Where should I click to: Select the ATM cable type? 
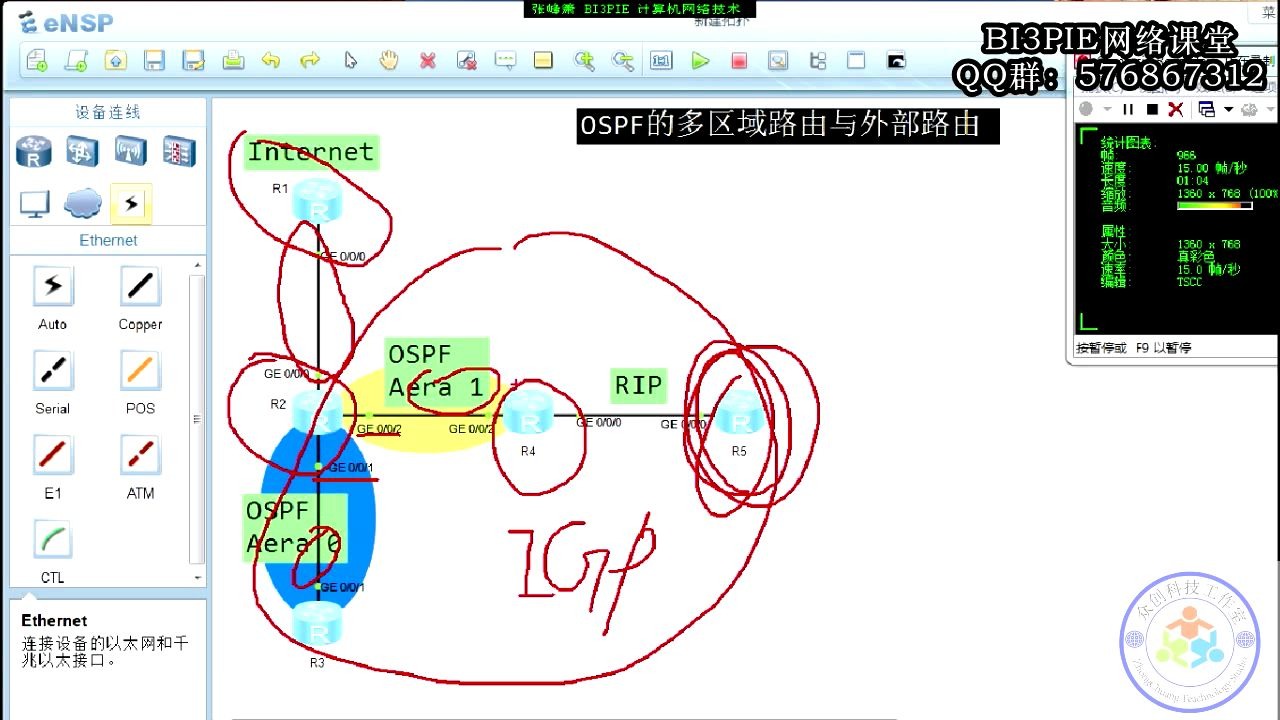[x=140, y=455]
